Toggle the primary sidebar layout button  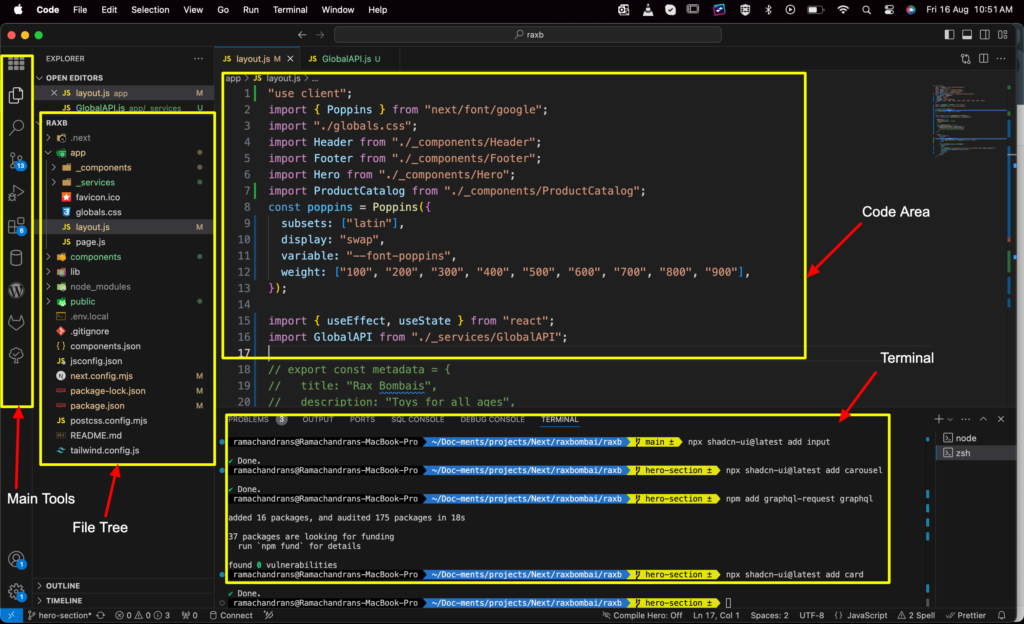(x=948, y=35)
